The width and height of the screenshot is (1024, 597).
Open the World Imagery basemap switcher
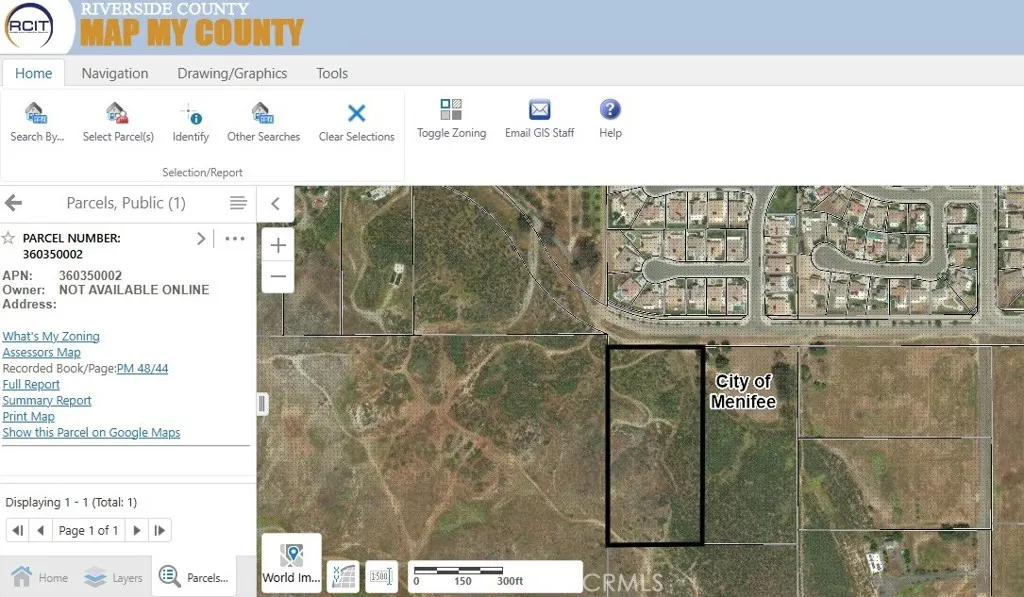(291, 563)
